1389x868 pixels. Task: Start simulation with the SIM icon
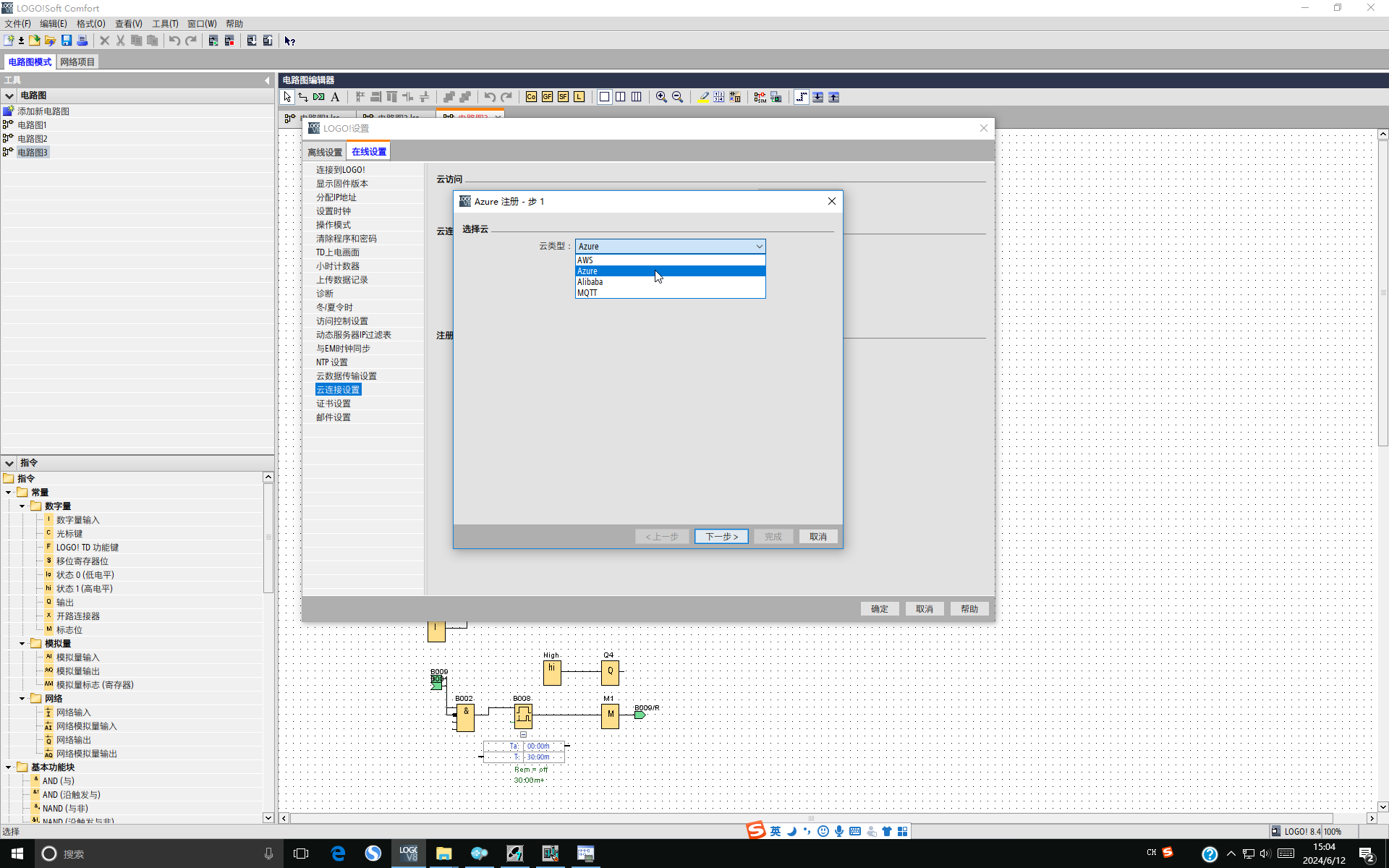point(760,97)
